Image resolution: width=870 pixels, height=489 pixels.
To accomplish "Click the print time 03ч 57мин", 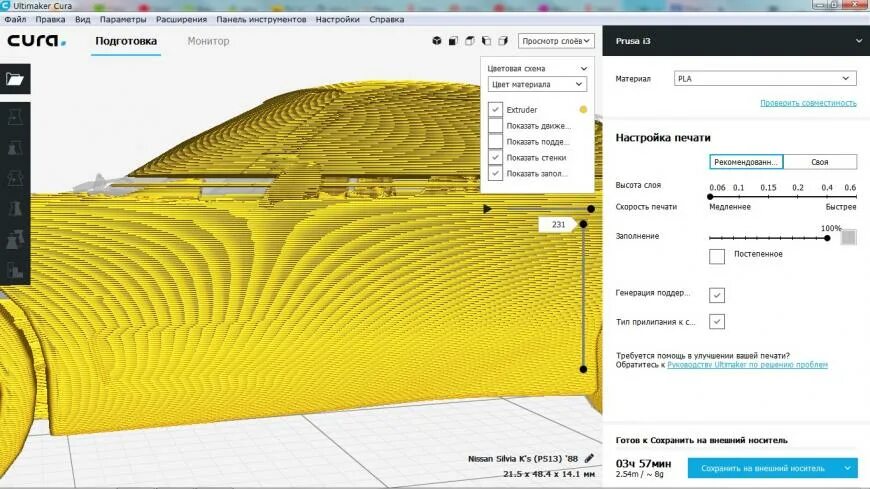I will [644, 463].
